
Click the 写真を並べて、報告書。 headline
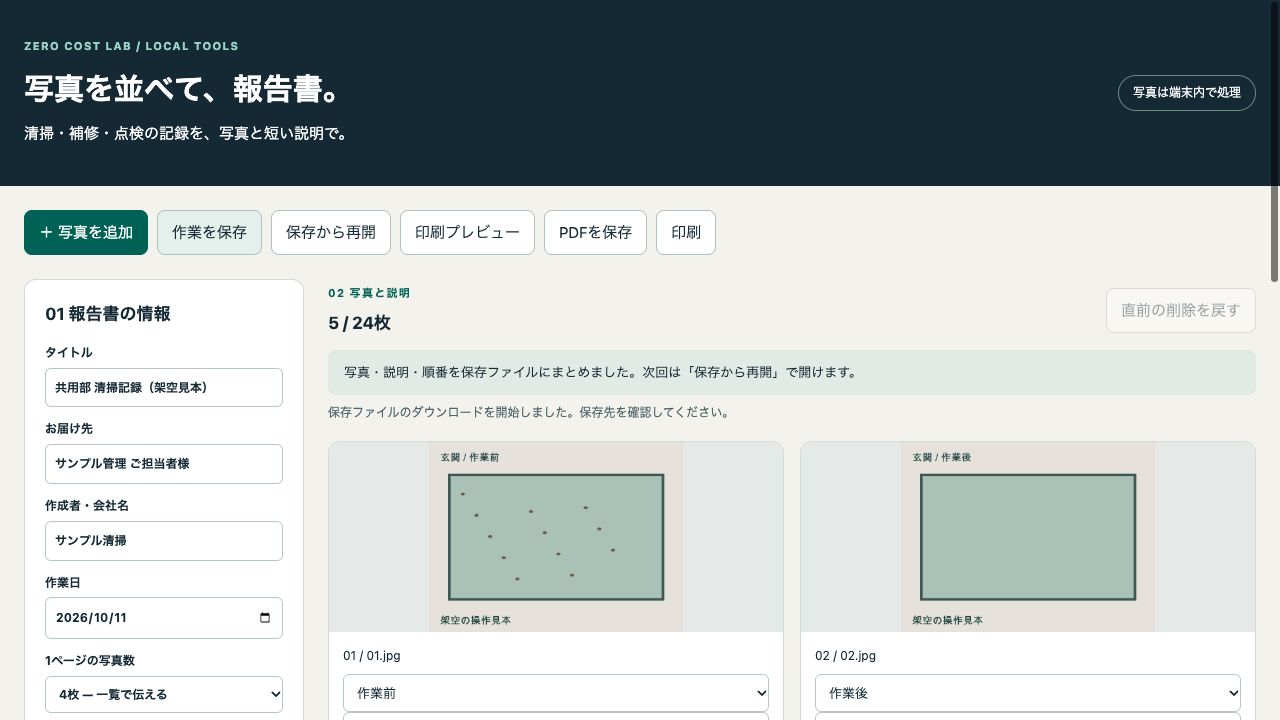tap(184, 89)
